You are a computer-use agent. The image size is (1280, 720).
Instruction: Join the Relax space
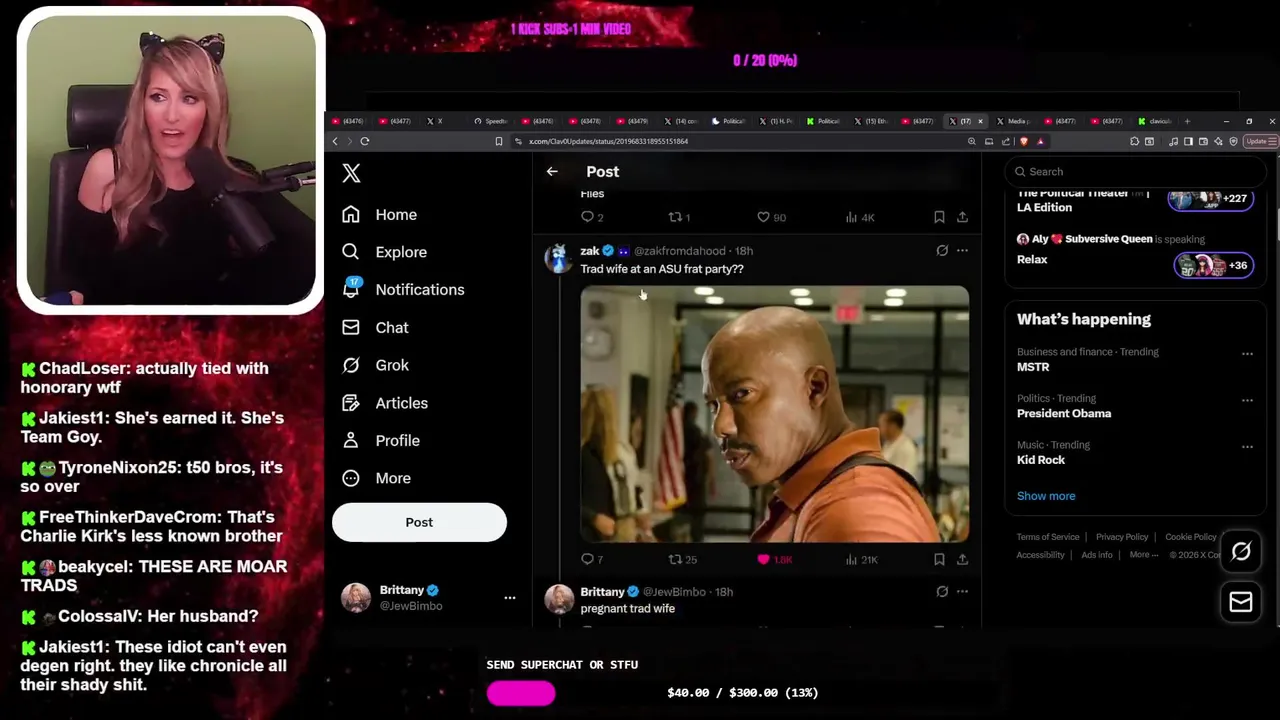(1213, 265)
